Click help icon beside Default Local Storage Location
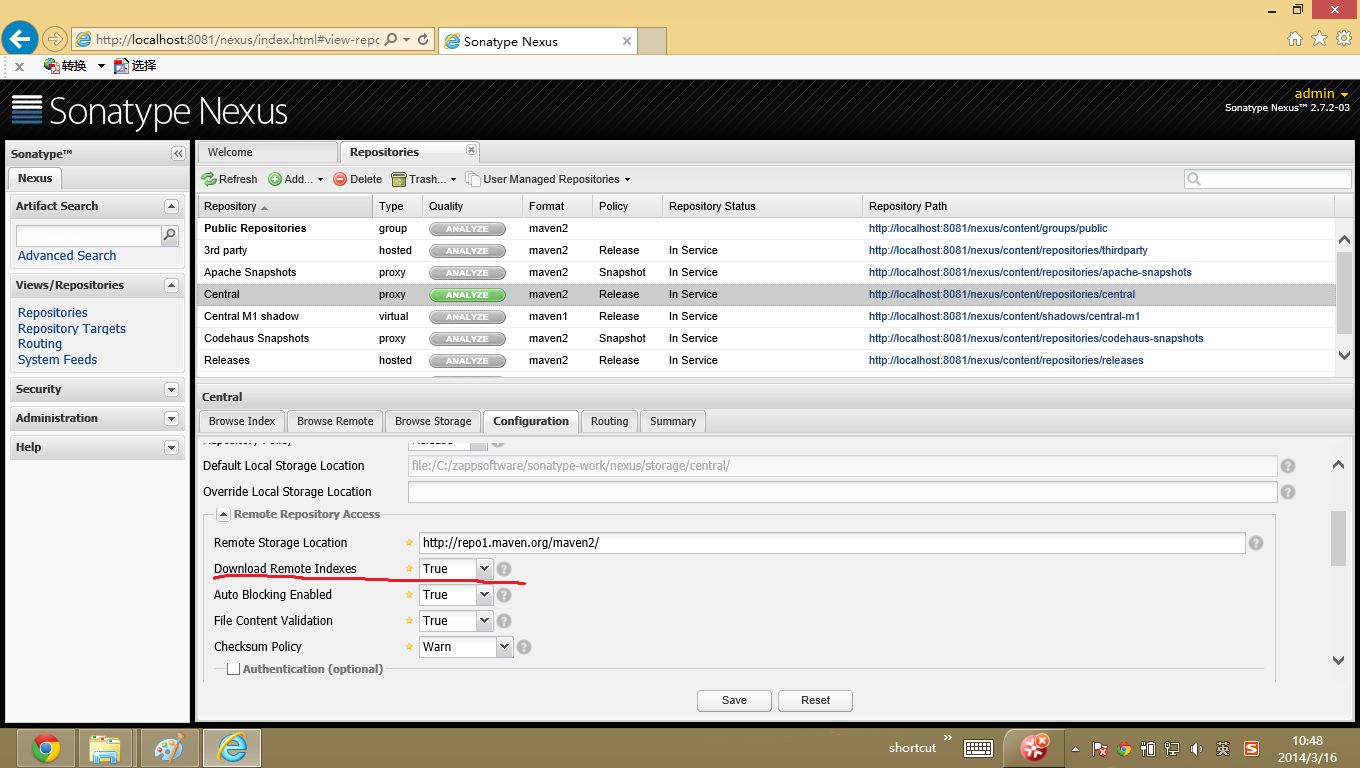1360x768 pixels. pos(1288,466)
